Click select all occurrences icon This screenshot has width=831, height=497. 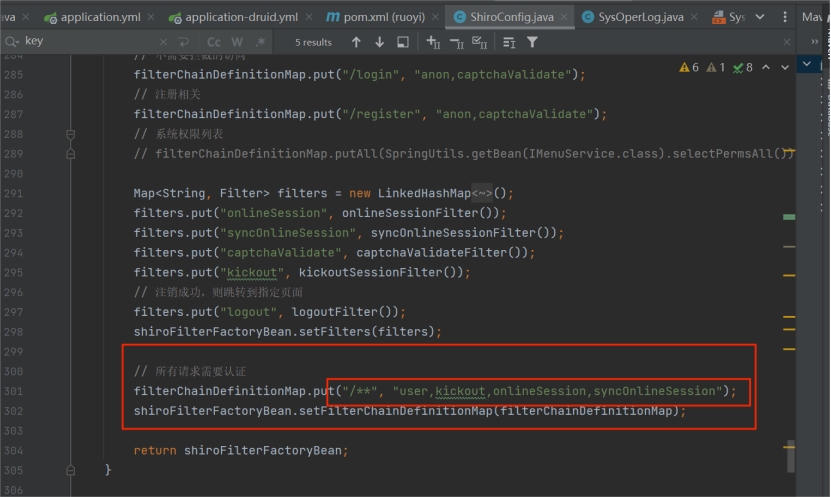pos(479,42)
